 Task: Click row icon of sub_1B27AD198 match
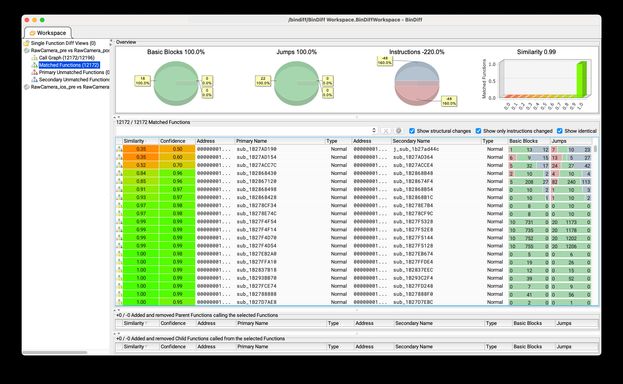coord(119,149)
